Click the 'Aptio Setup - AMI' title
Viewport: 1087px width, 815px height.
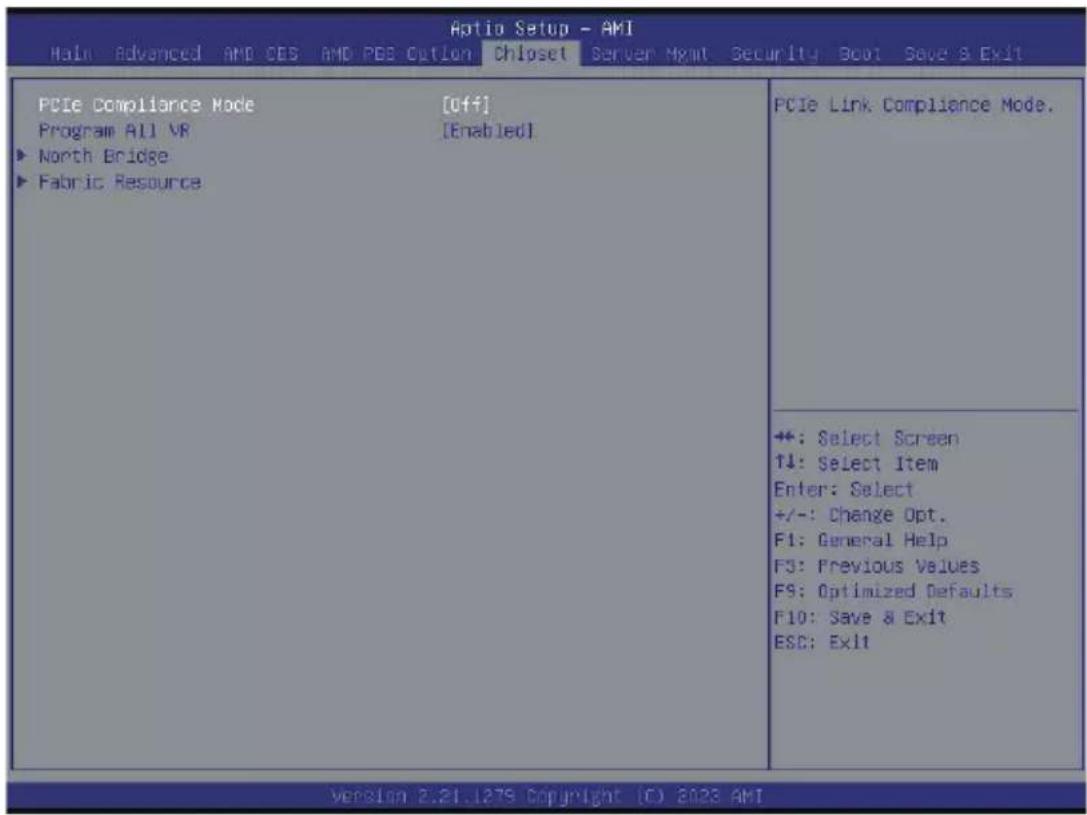tap(541, 28)
